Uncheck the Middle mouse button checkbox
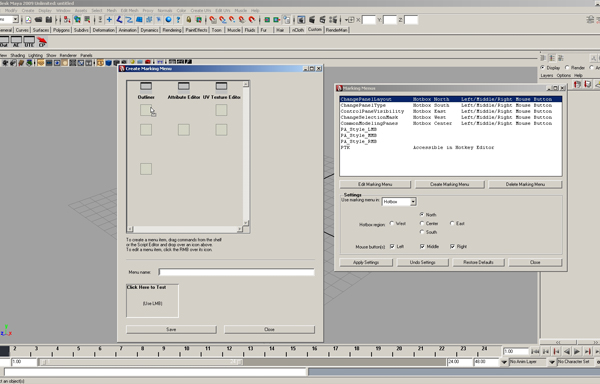 422,247
